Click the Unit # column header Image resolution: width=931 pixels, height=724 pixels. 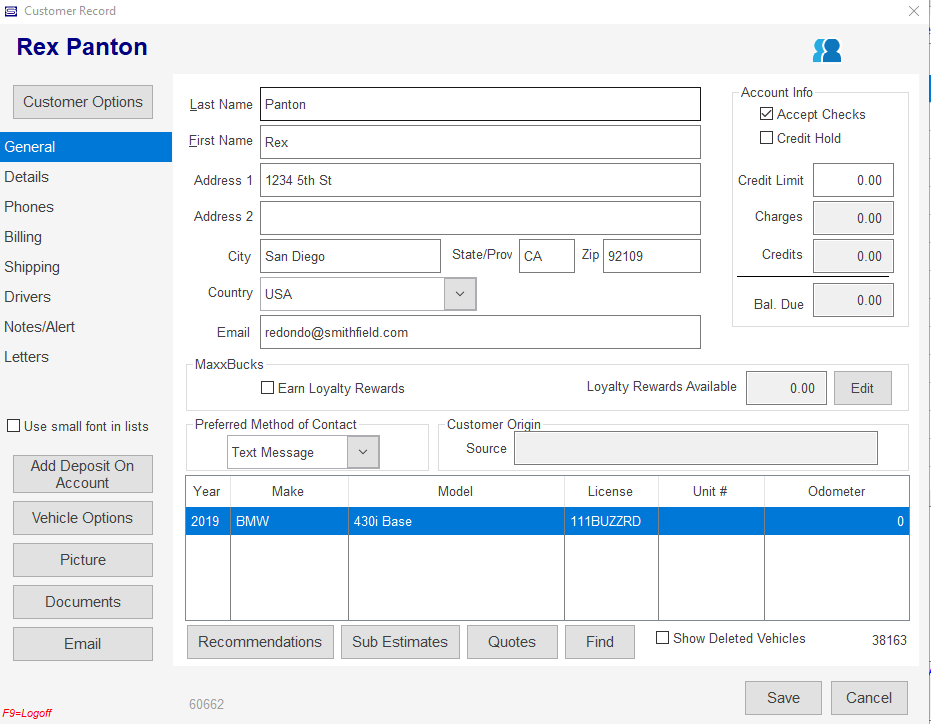711,491
